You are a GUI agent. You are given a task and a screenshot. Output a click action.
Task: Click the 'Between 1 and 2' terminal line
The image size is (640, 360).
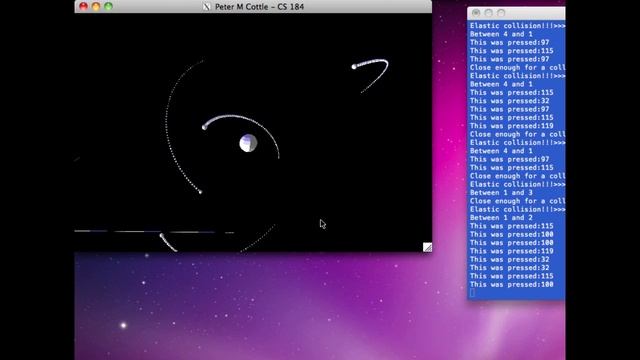(501, 218)
